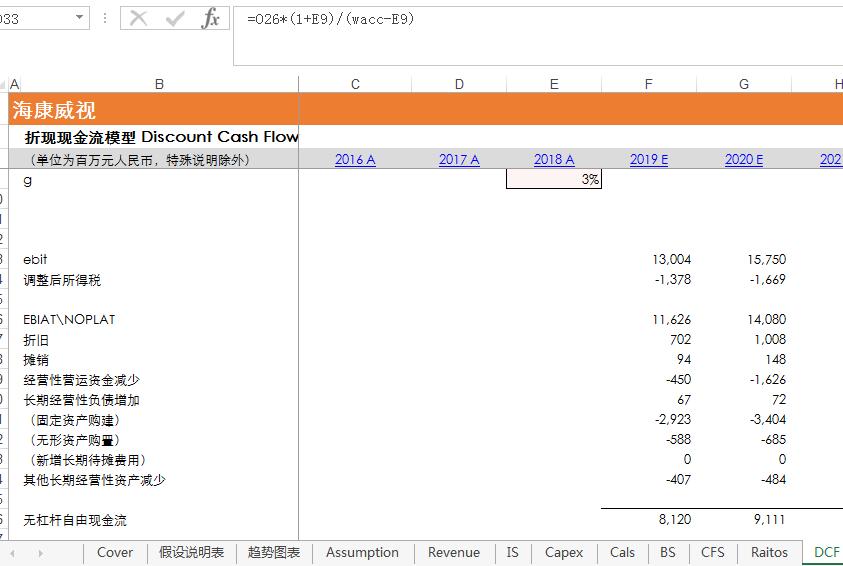This screenshot has height=566, width=843.
Task: Switch to the 趋势图表 sheet tab
Action: click(274, 553)
